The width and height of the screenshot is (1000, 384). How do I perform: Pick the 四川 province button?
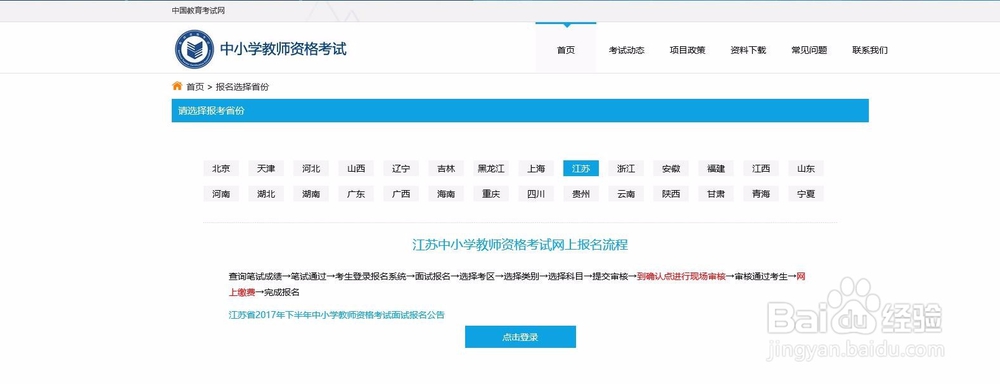tap(536, 194)
